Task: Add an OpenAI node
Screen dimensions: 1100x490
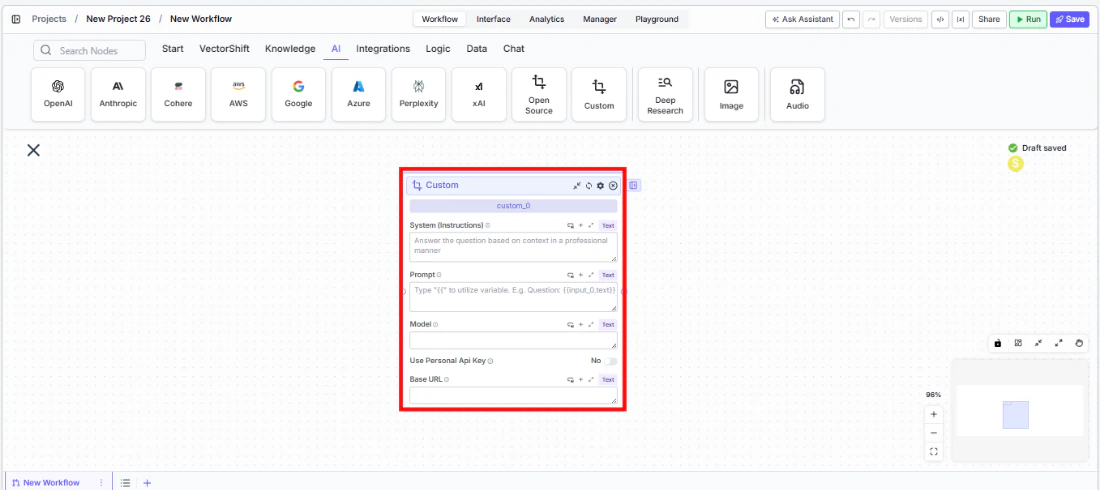Action: (x=58, y=94)
